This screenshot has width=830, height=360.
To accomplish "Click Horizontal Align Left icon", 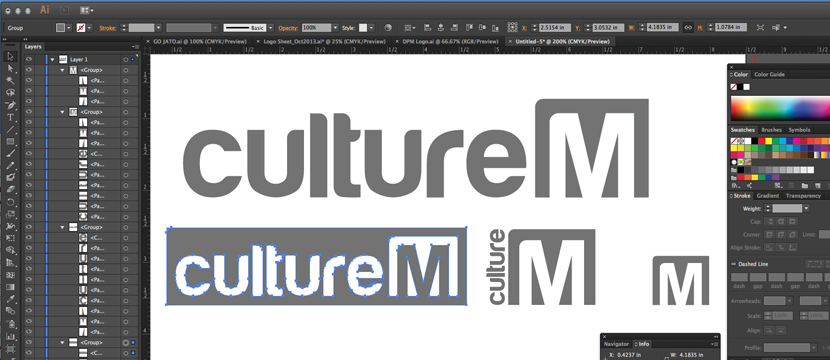I will click(x=427, y=28).
